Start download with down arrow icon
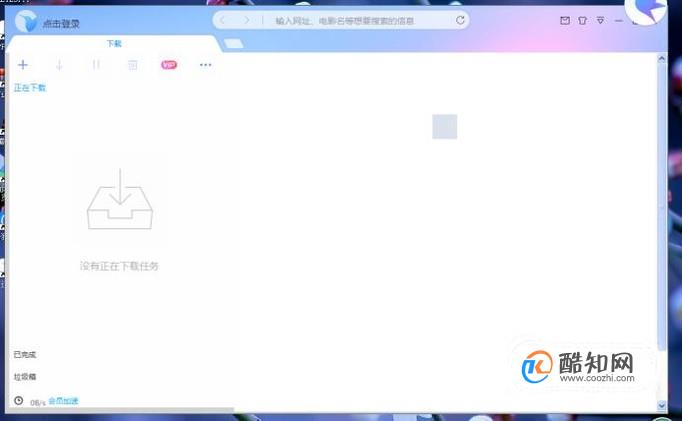This screenshot has width=682, height=421. (x=59, y=65)
